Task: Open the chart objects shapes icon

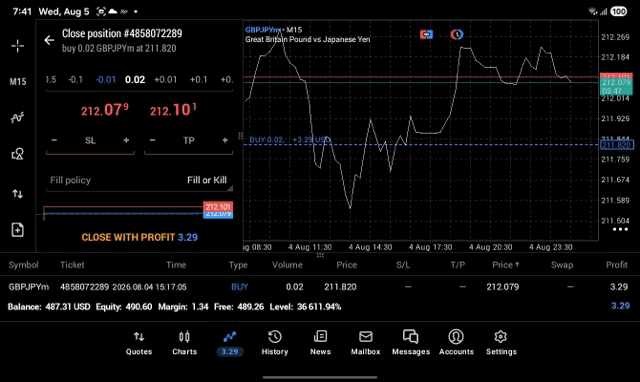Action: point(18,154)
